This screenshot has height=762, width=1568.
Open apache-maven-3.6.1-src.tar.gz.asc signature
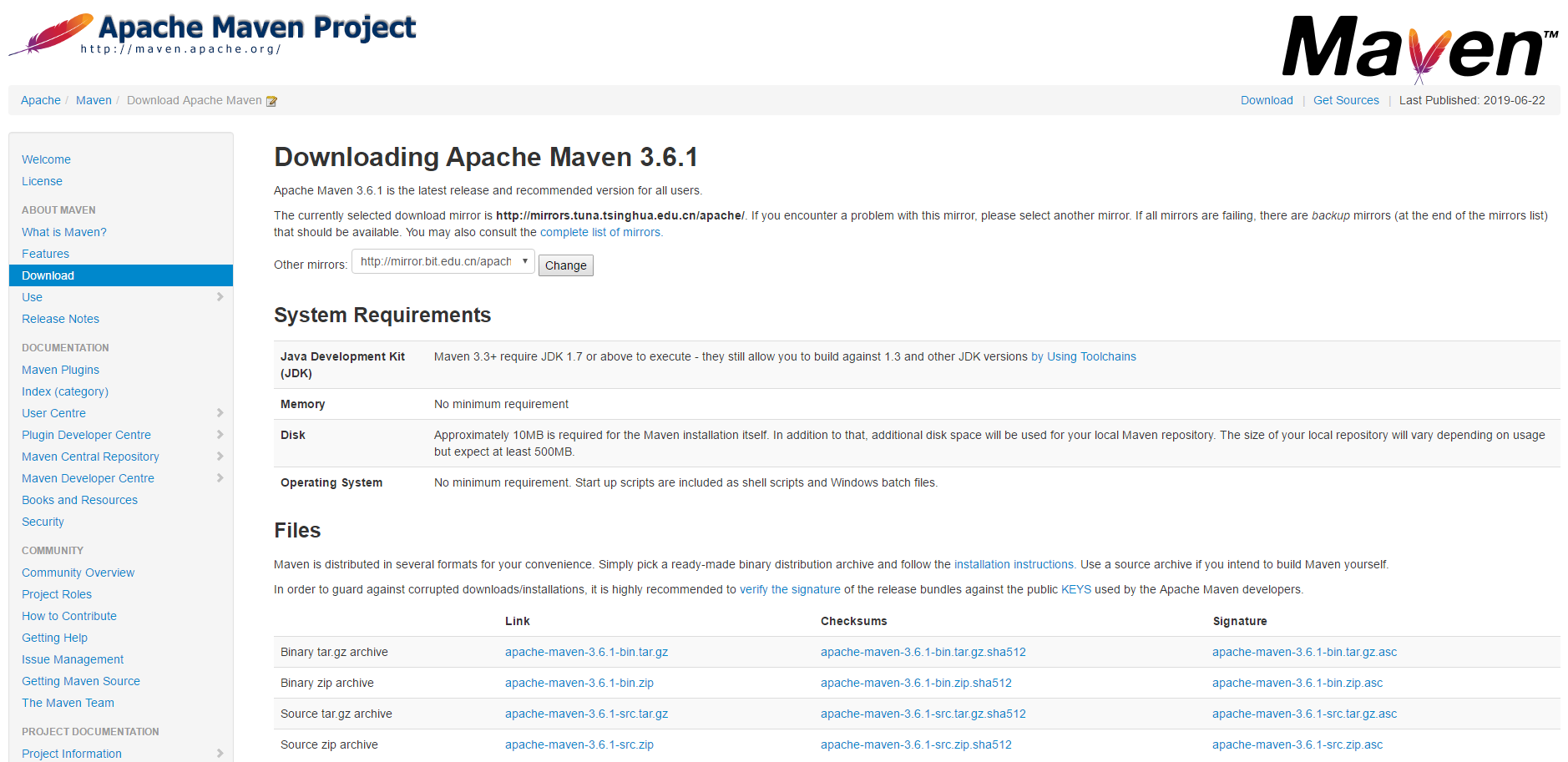pos(1304,714)
